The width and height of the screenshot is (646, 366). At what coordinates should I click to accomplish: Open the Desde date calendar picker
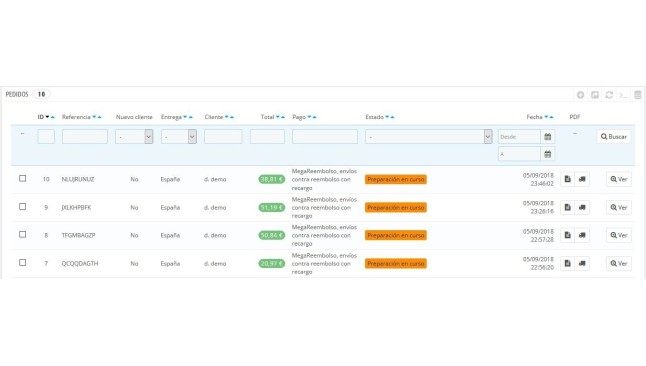[x=548, y=136]
